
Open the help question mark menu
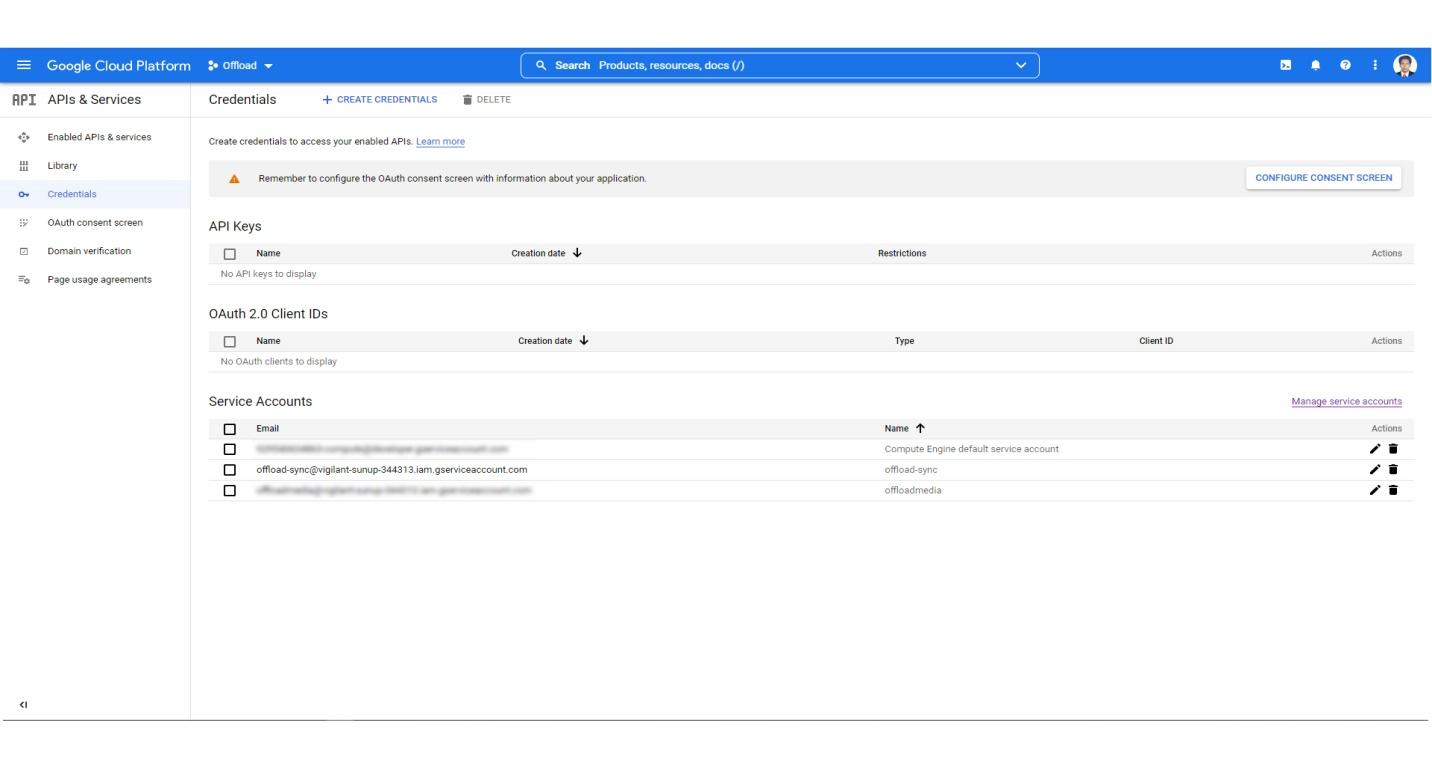coord(1345,66)
